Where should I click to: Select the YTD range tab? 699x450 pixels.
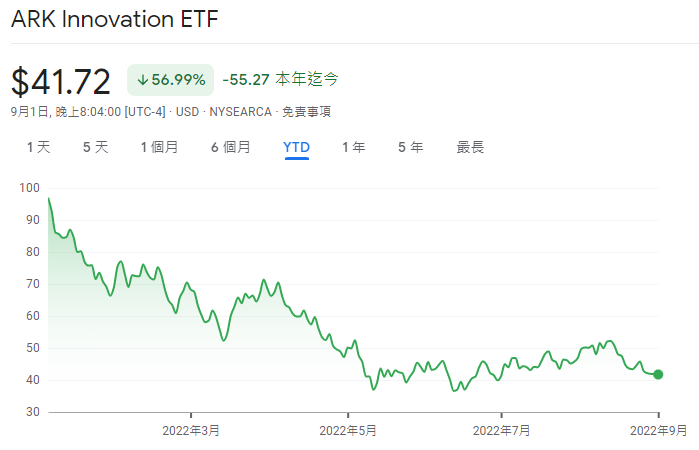click(x=296, y=147)
